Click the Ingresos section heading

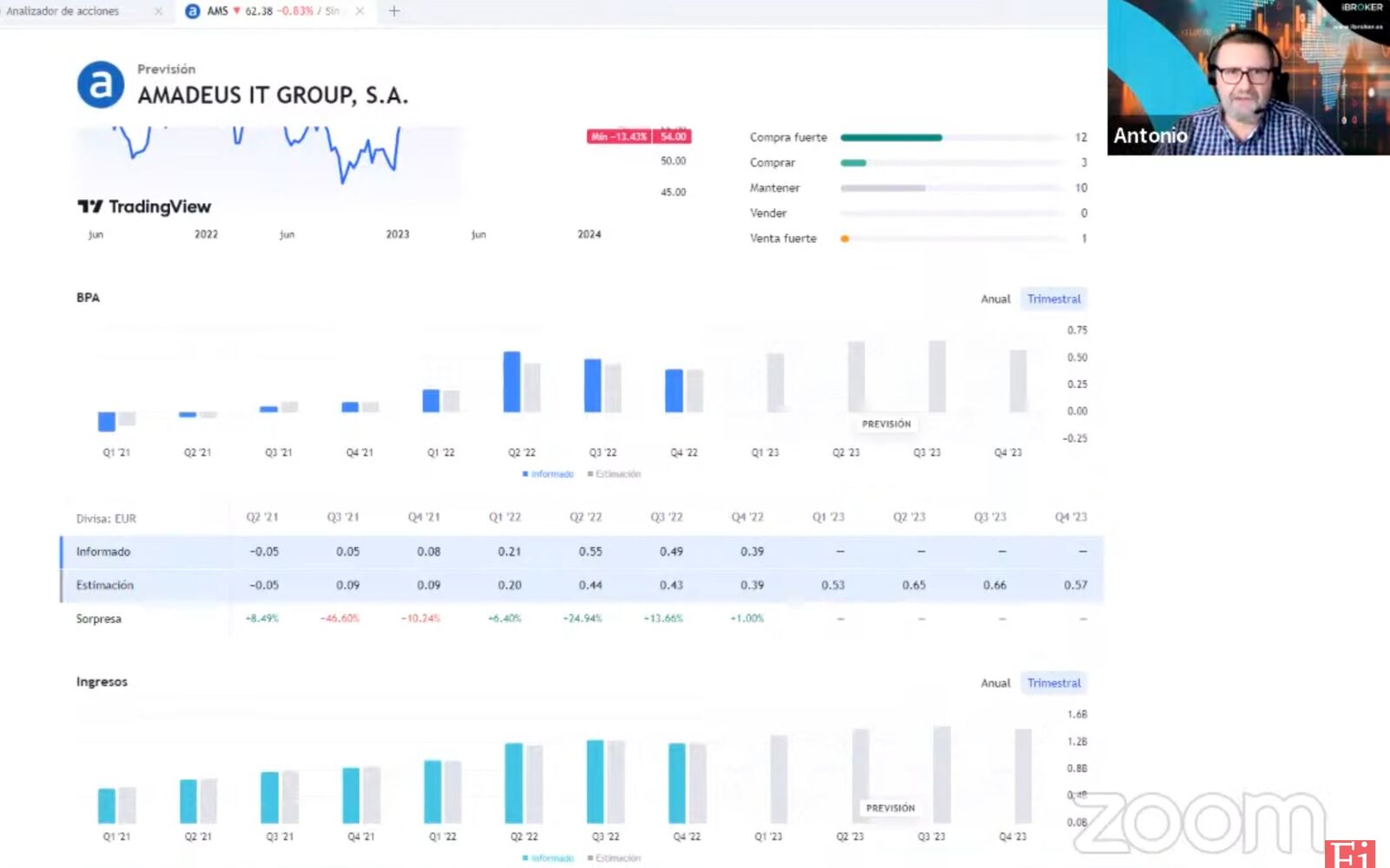tap(102, 682)
